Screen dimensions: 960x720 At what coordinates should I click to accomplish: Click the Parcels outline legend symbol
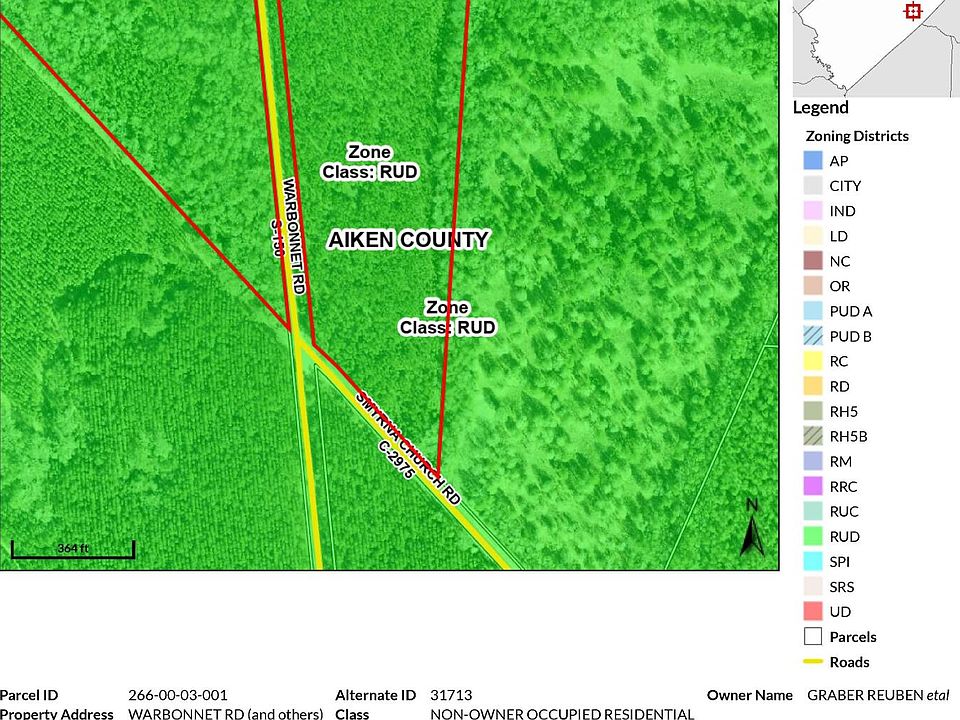coord(812,636)
